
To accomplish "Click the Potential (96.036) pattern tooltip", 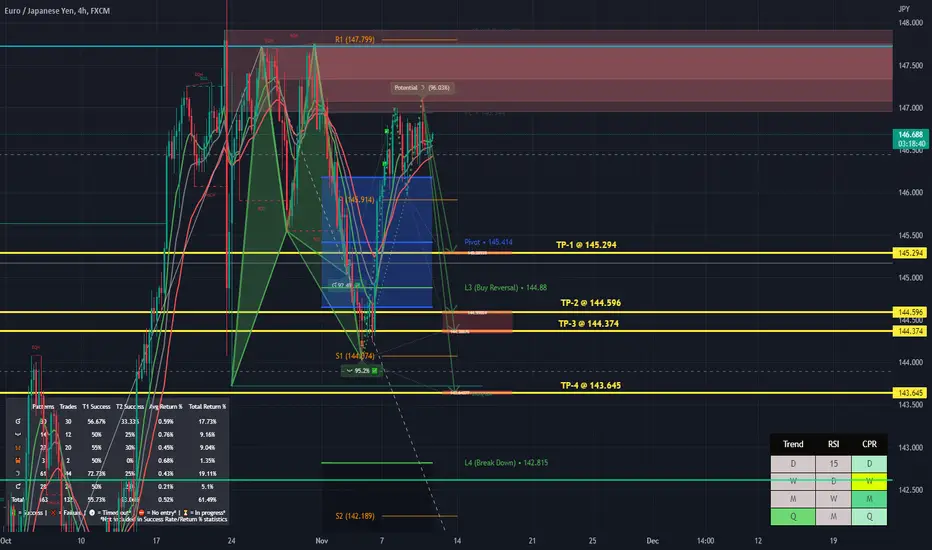I will [x=422, y=87].
